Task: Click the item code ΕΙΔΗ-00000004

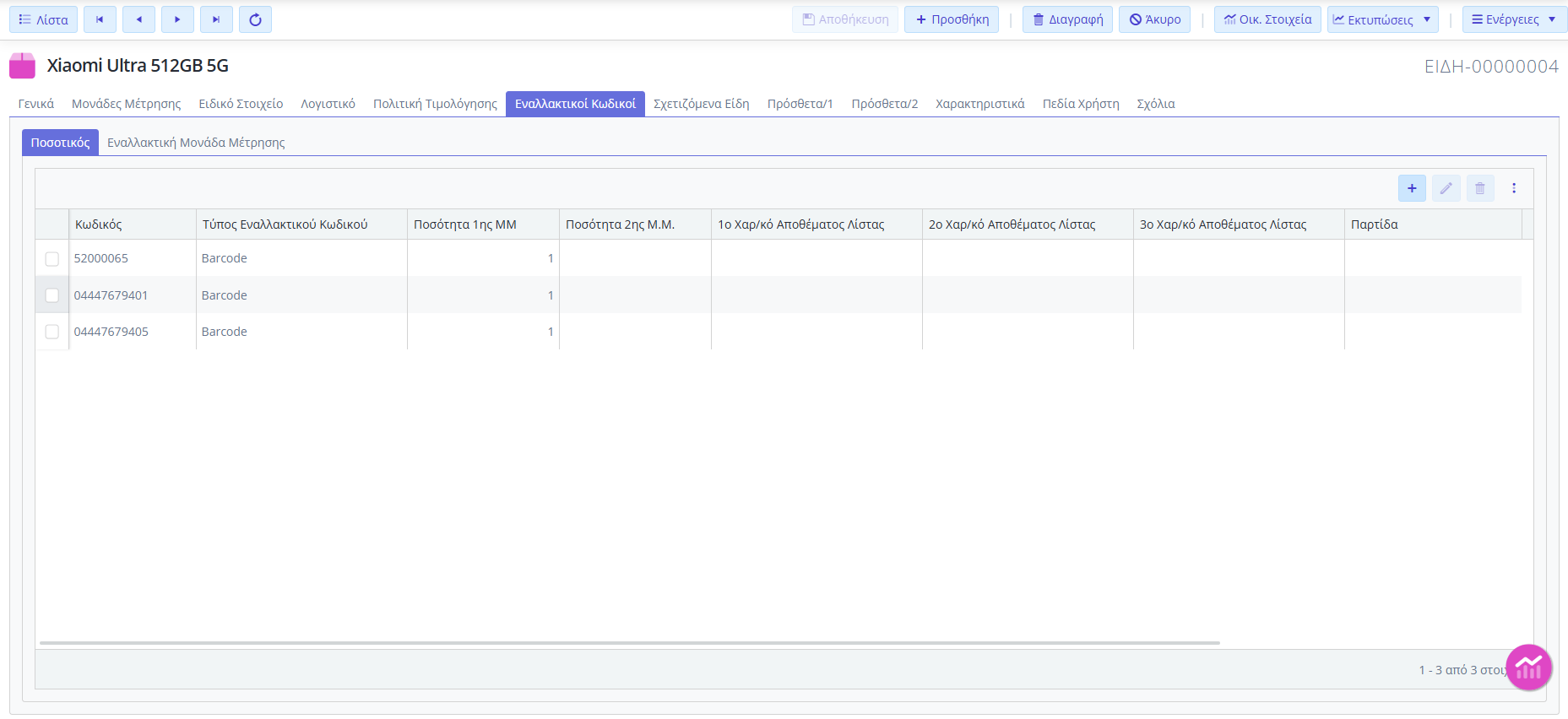Action: 1491,67
